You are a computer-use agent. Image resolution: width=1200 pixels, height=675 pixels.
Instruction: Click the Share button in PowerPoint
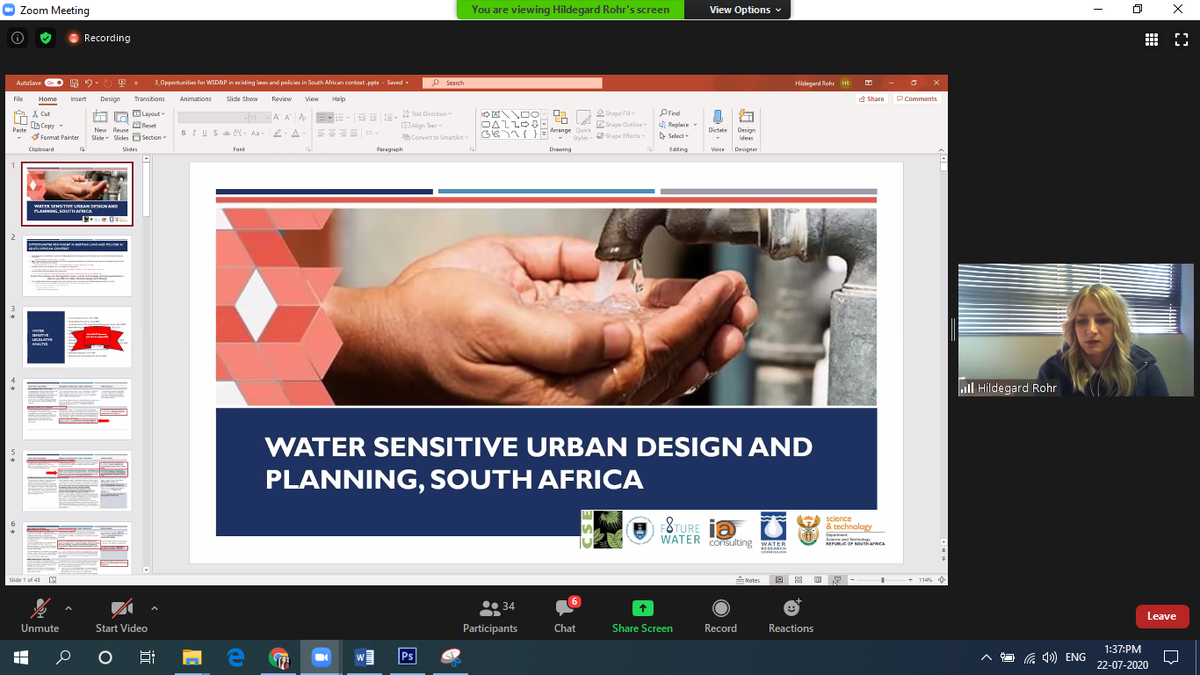[872, 99]
